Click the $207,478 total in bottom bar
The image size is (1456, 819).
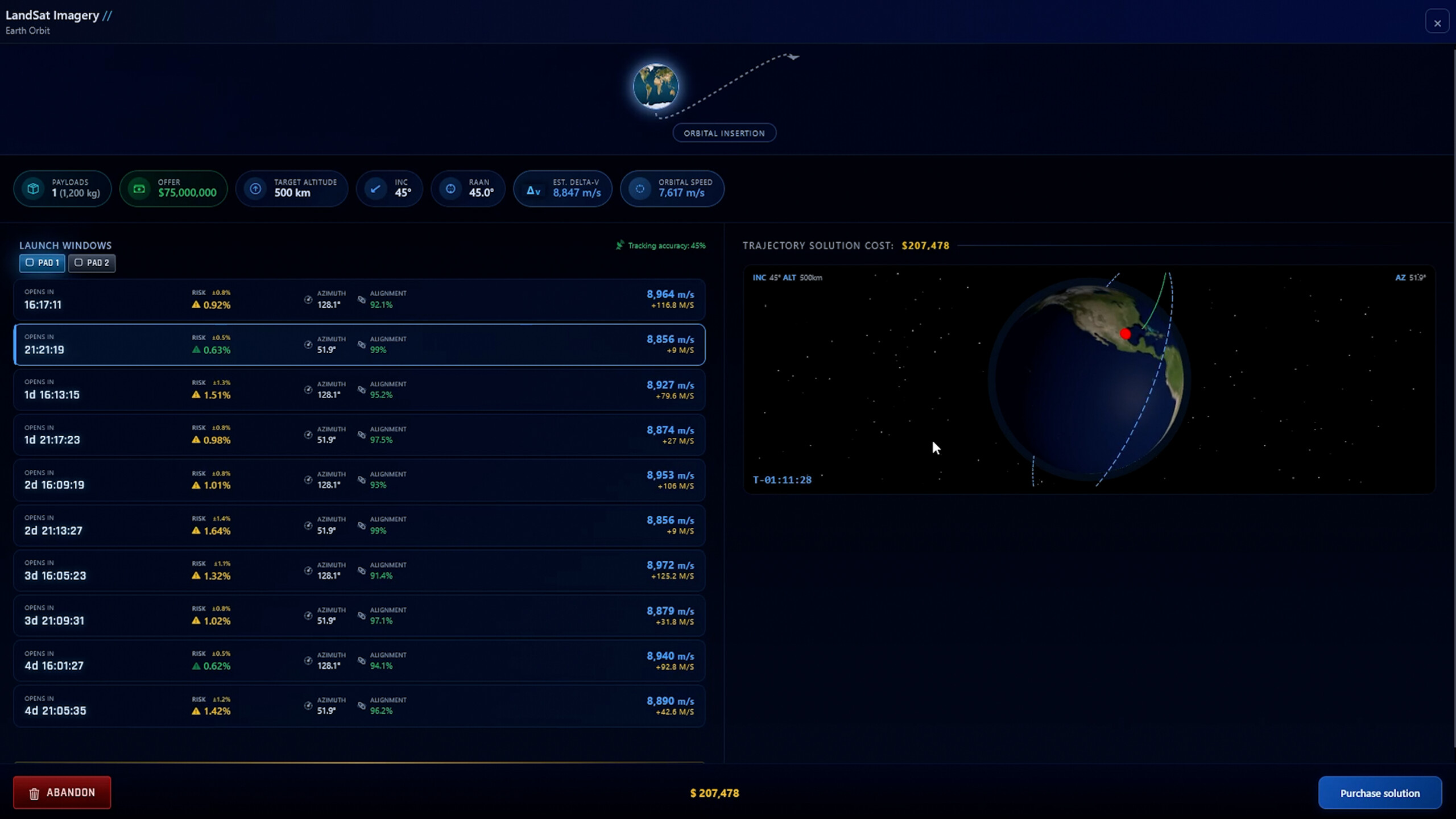714,793
